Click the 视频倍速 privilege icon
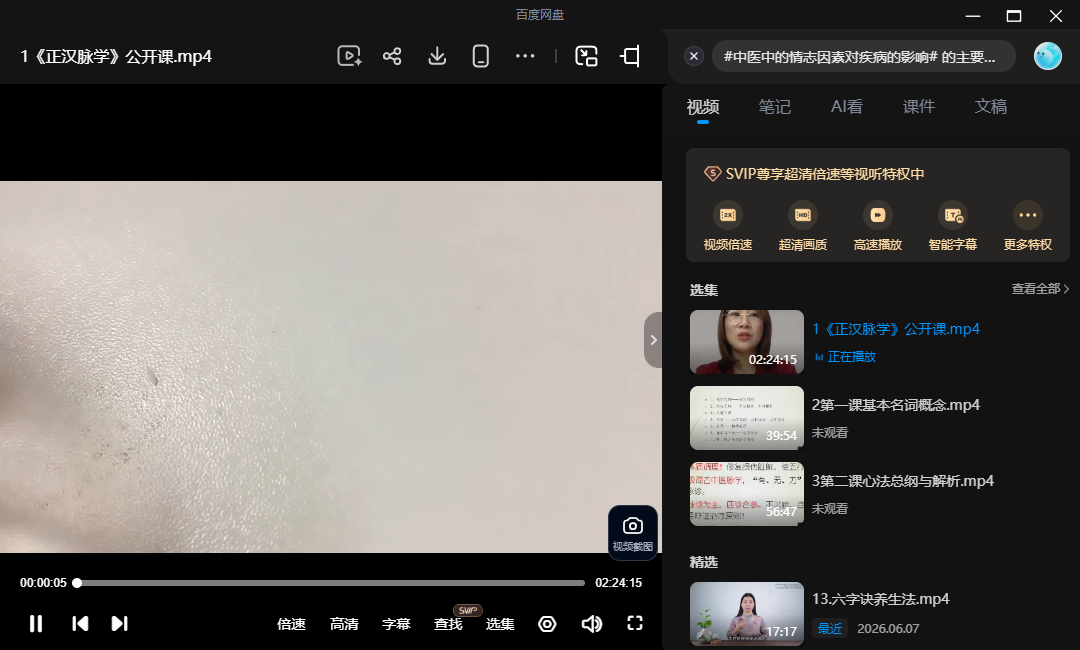1080x650 pixels. (727, 215)
